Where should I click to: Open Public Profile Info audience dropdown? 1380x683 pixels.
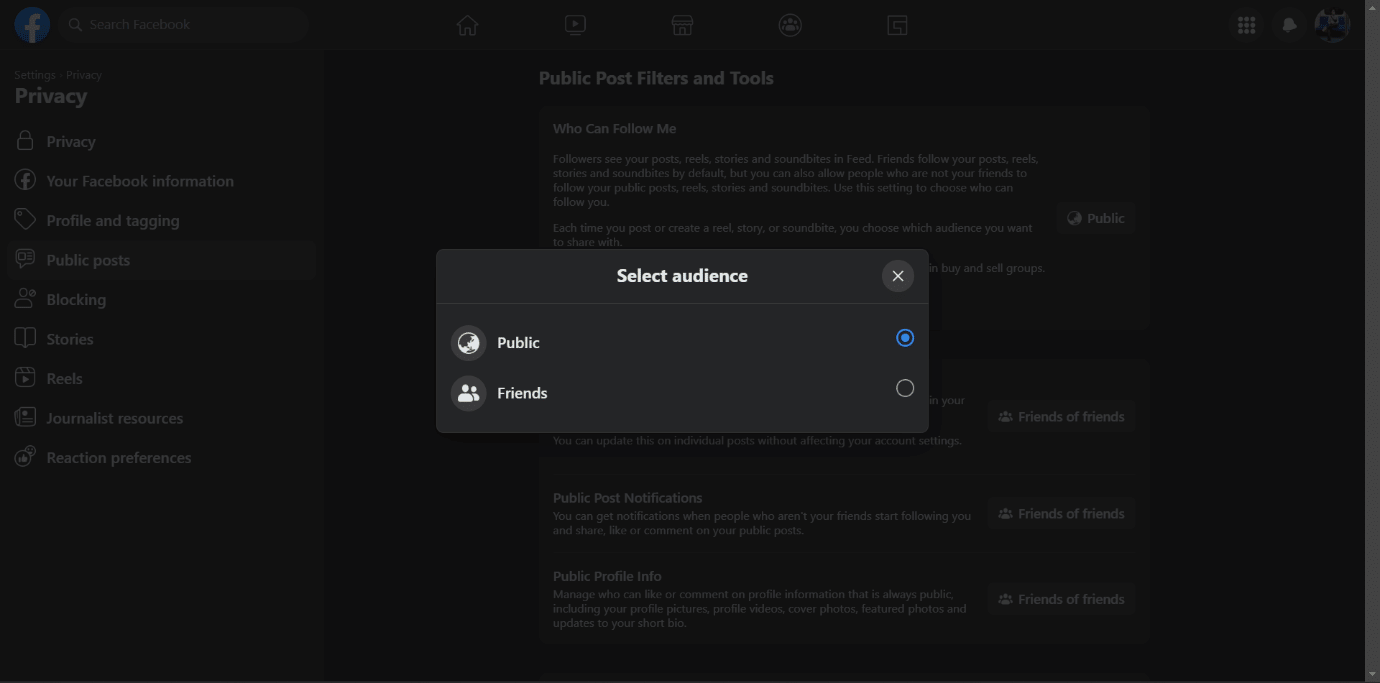point(1061,599)
